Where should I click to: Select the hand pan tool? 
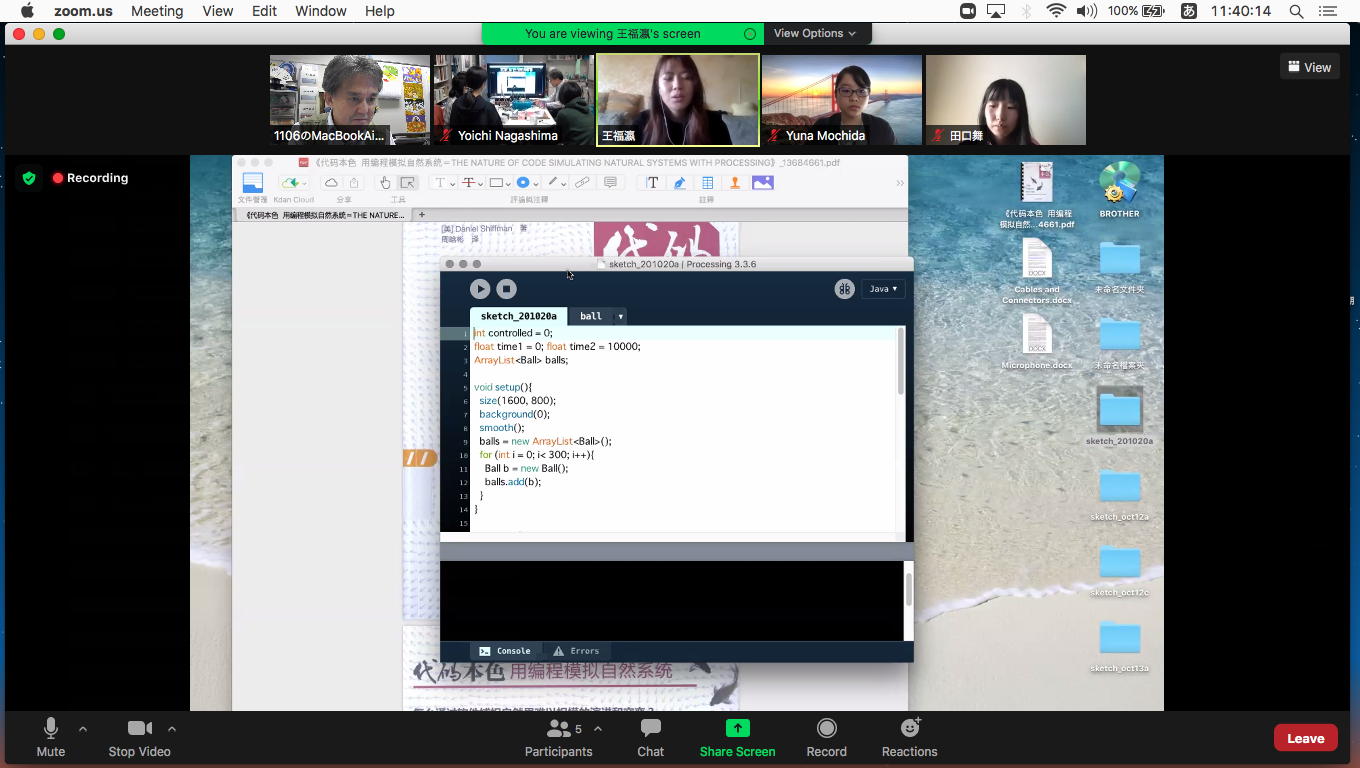[x=386, y=183]
